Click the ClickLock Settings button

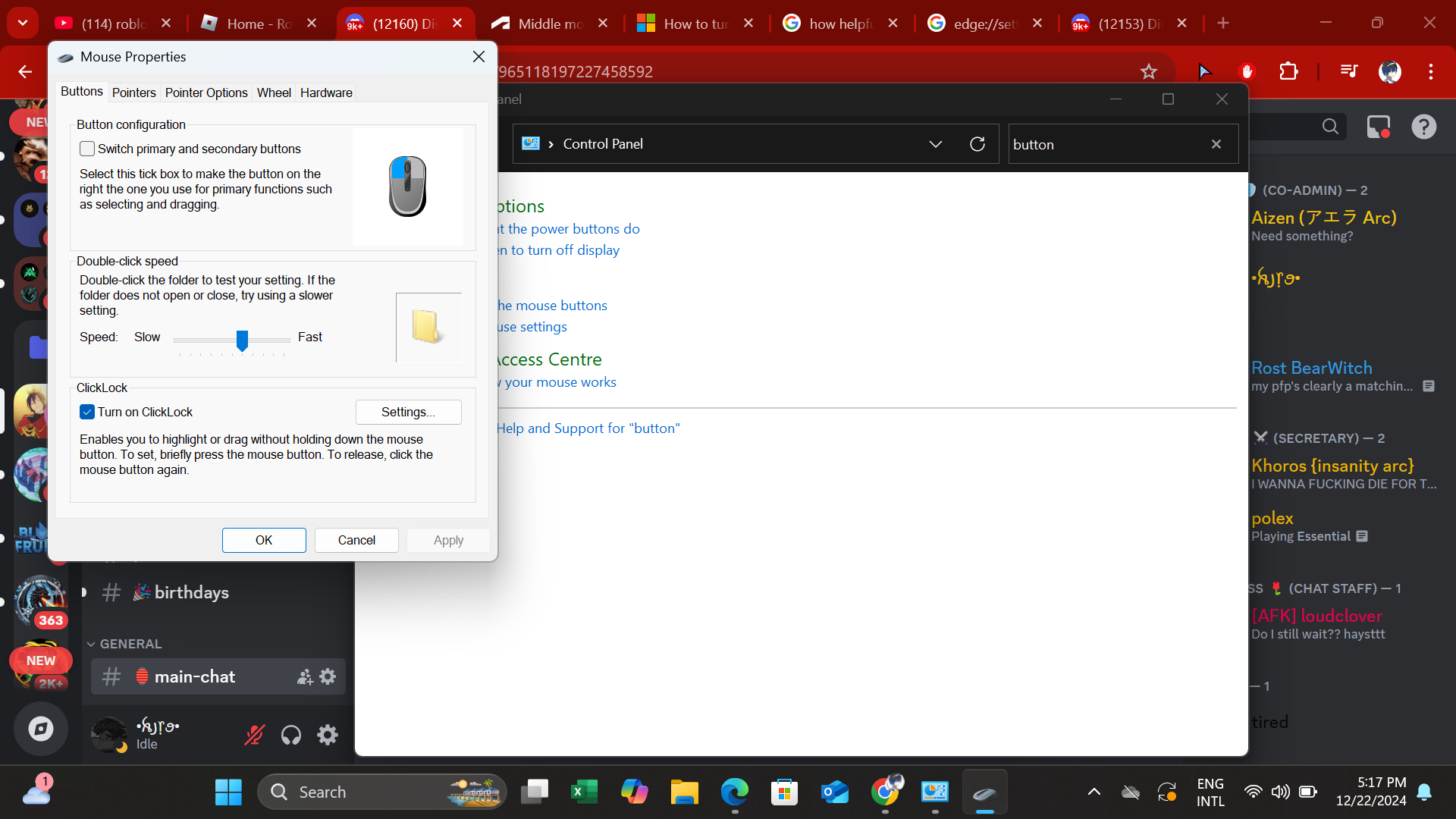click(408, 412)
